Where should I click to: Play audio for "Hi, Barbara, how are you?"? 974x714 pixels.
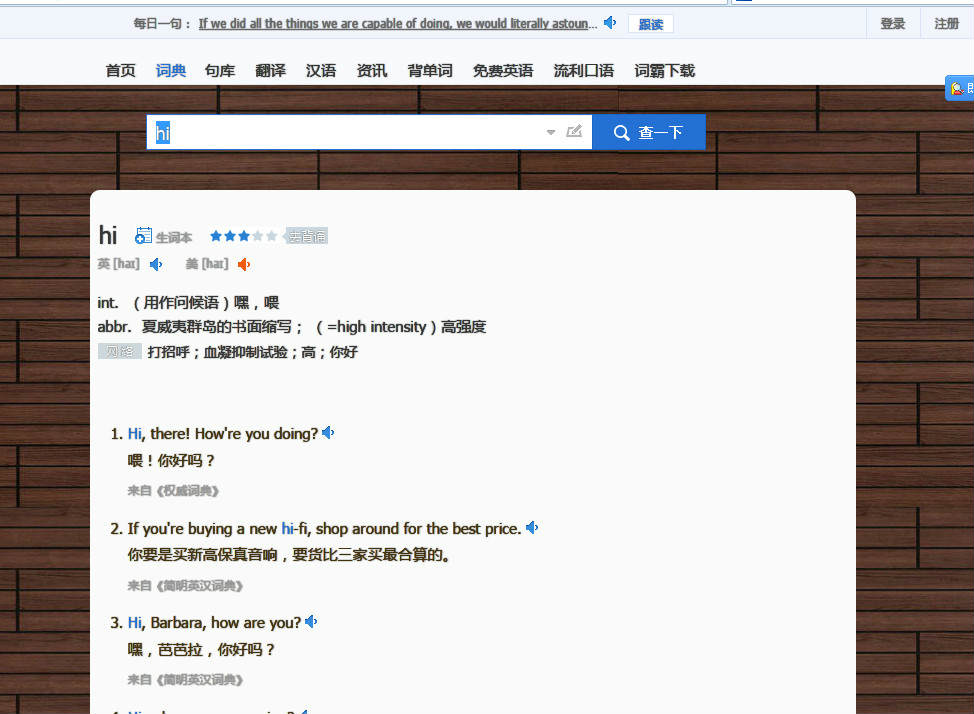point(312,622)
